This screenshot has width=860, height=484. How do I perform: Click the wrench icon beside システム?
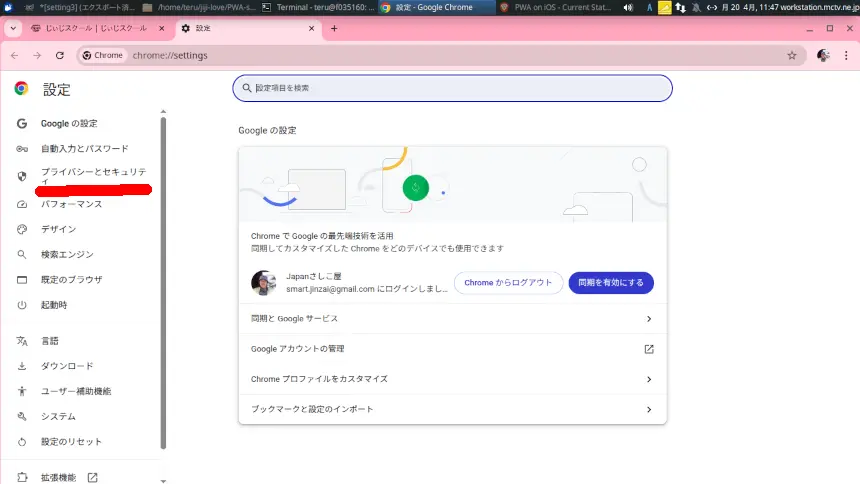point(22,417)
